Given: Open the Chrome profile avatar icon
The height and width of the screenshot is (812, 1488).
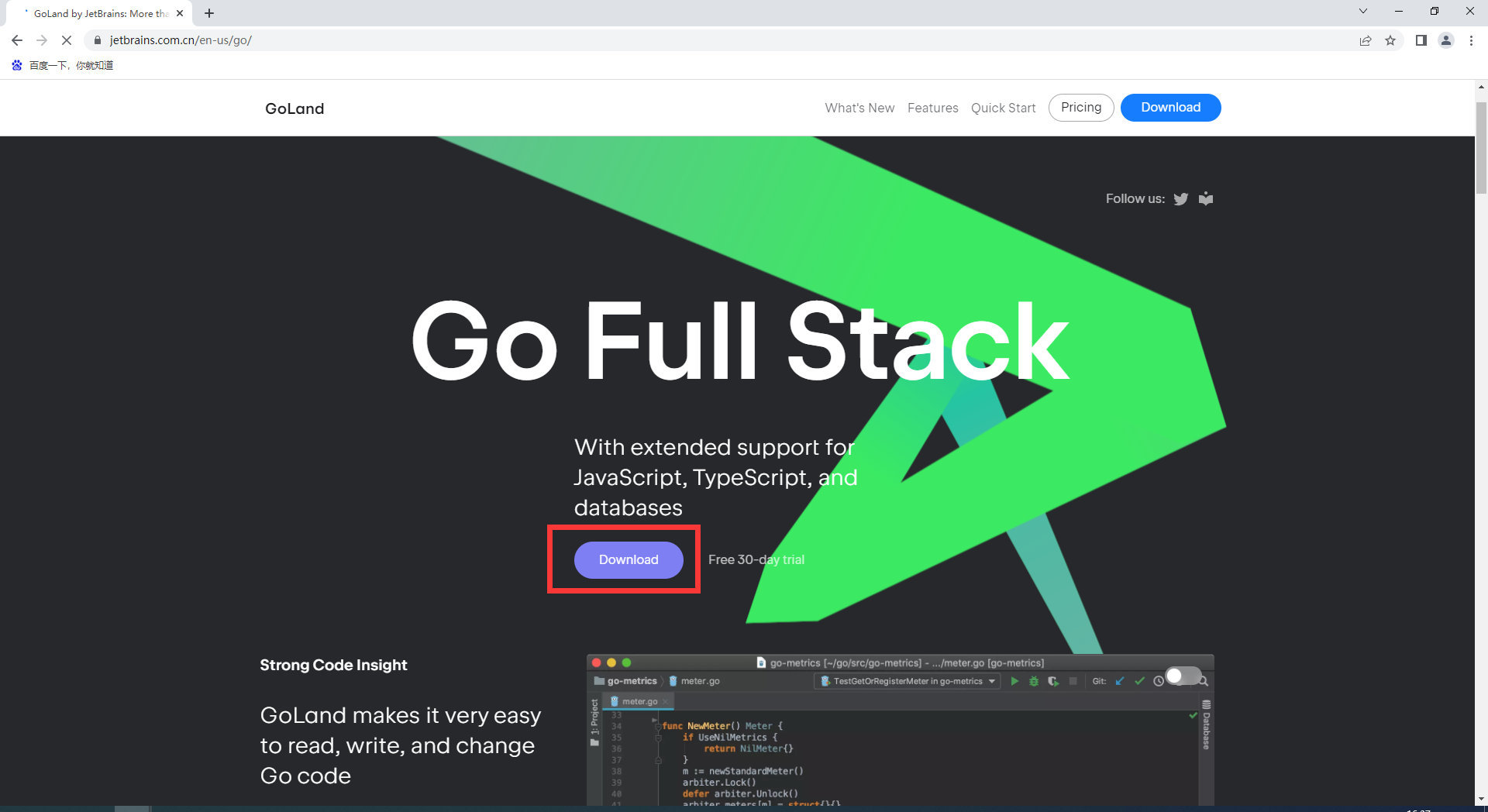Looking at the screenshot, I should click(1446, 40).
